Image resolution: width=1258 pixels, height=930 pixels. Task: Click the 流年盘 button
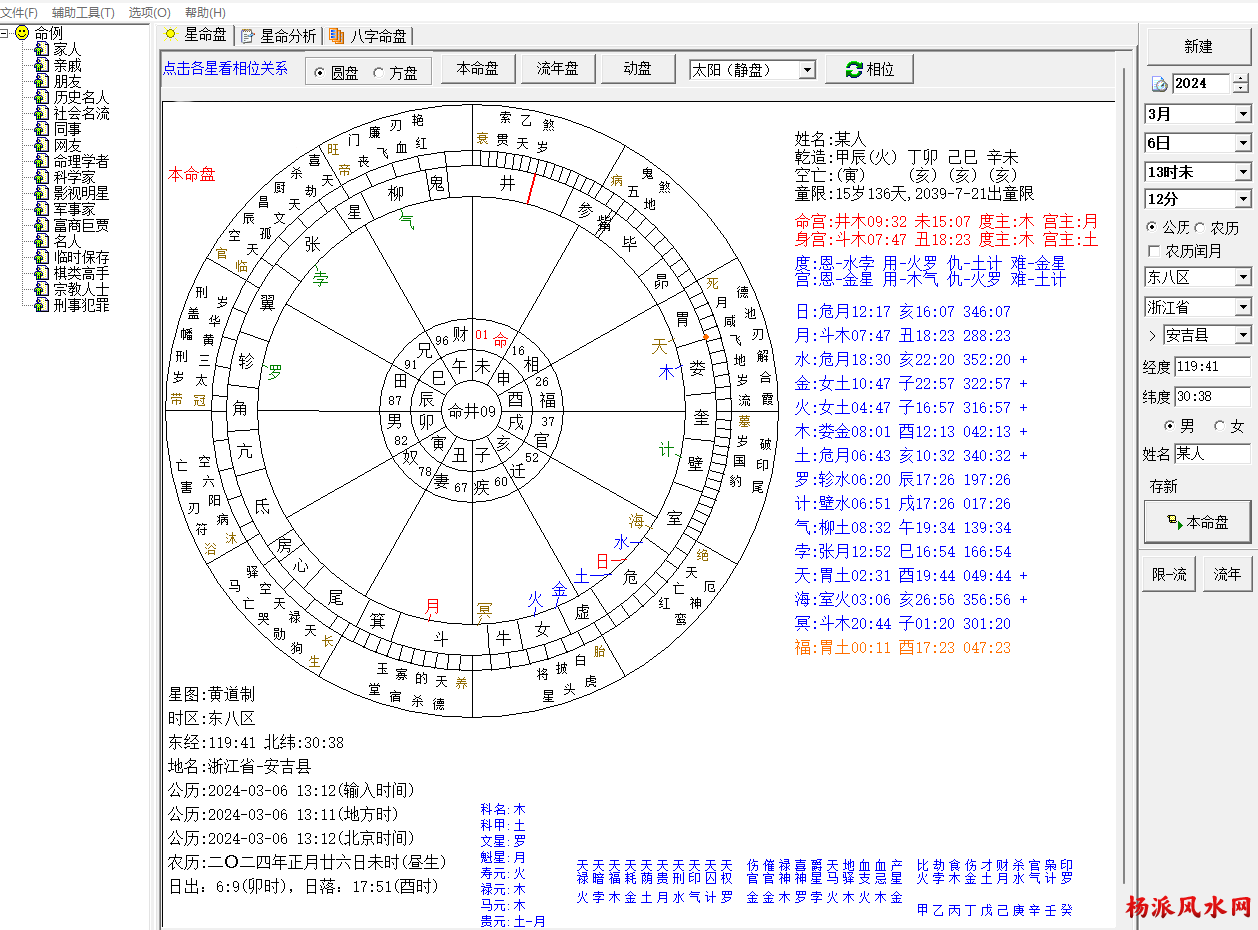pyautogui.click(x=557, y=69)
